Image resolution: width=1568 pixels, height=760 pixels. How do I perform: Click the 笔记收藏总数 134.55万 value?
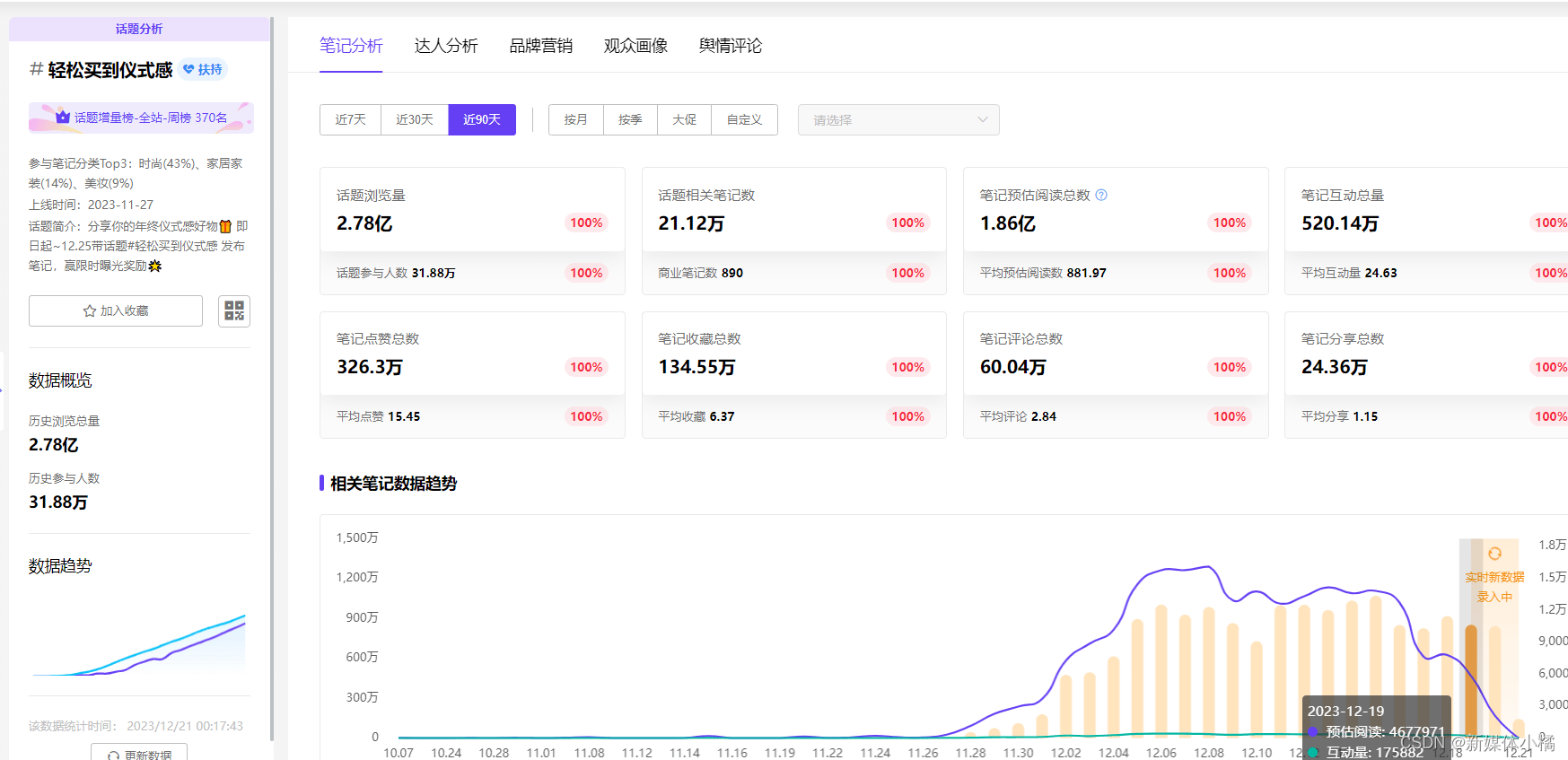pyautogui.click(x=696, y=367)
